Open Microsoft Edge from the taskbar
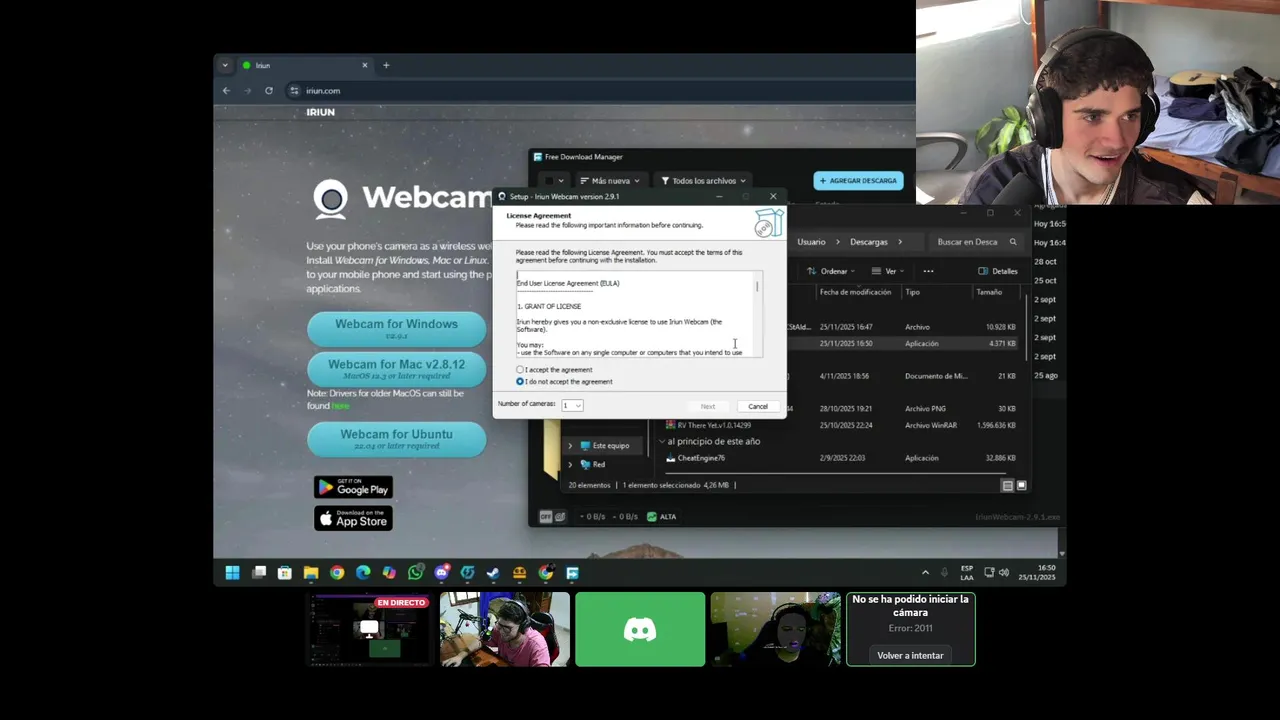 tap(363, 573)
